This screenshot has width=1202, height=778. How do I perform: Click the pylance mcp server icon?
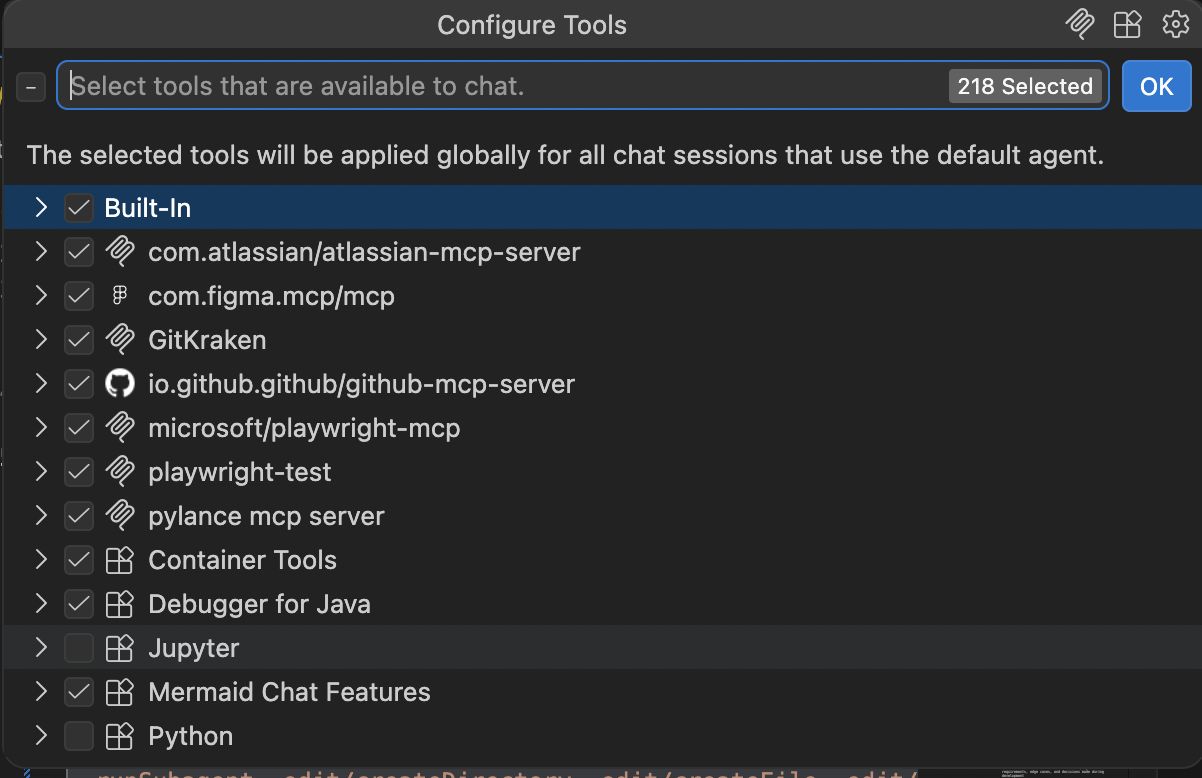coord(119,516)
